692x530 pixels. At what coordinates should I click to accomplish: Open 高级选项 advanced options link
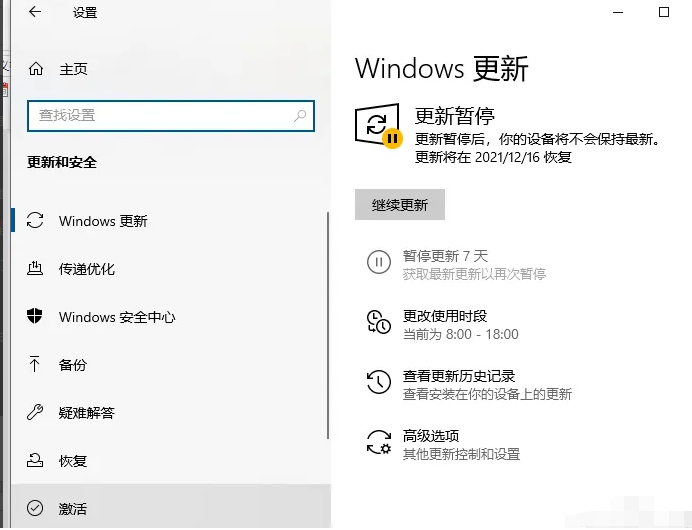(431, 436)
